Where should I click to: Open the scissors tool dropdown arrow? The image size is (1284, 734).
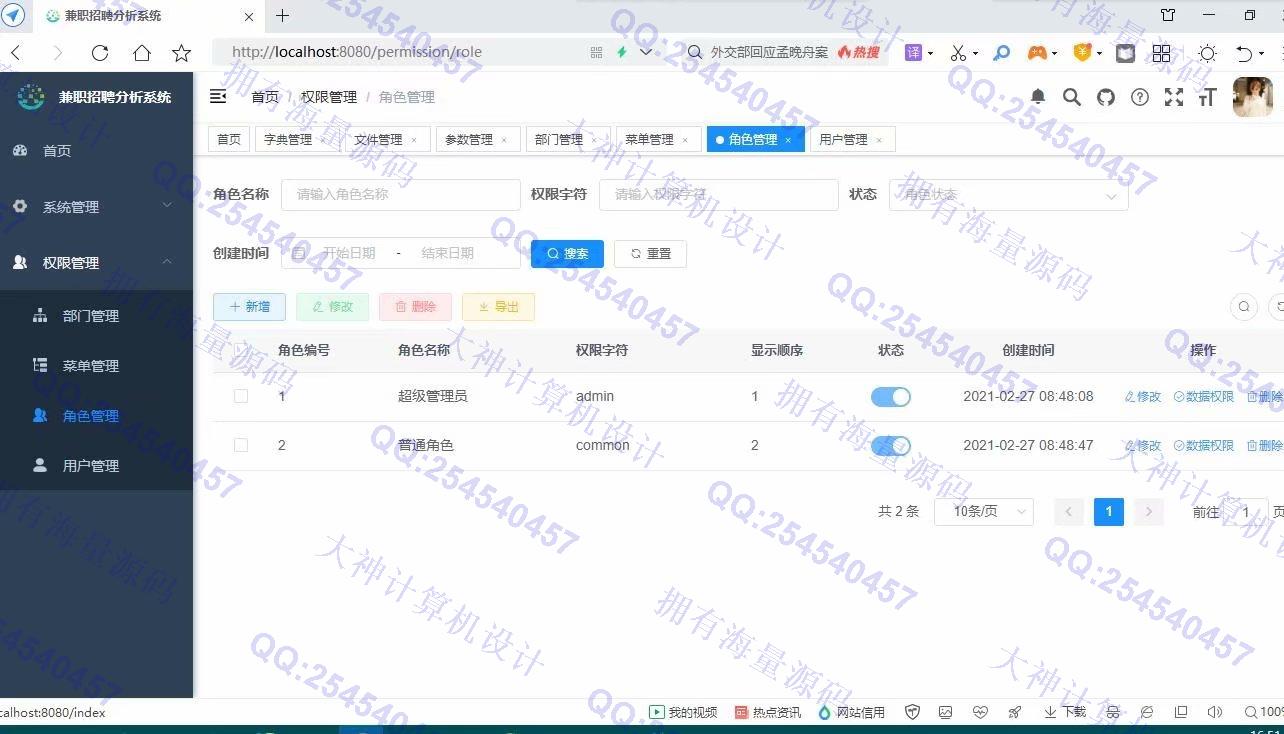coord(975,53)
